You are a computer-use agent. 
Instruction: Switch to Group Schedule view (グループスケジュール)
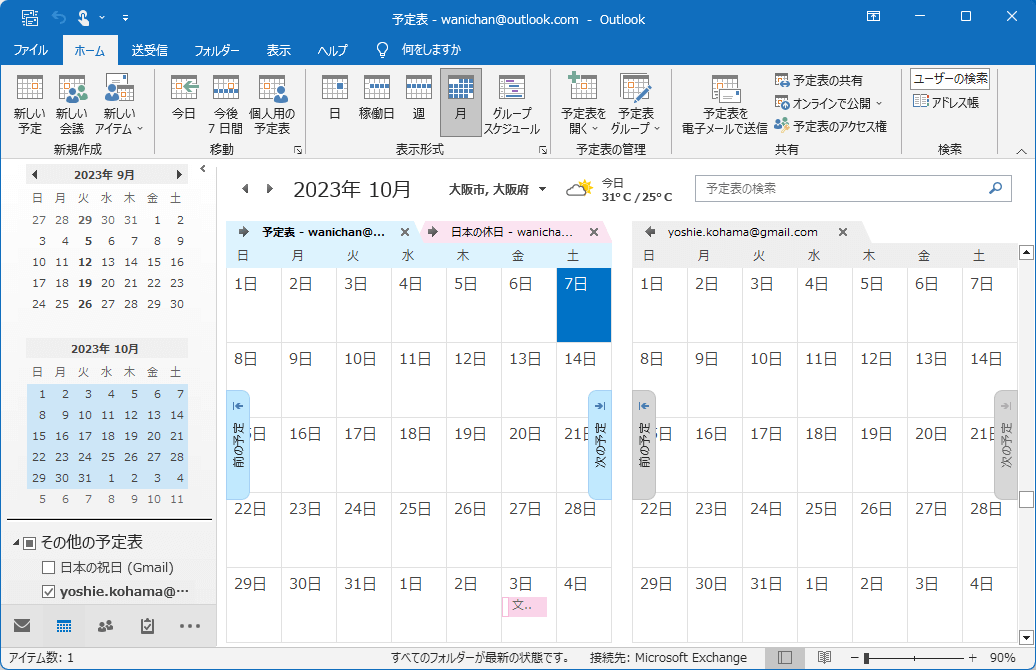(511, 104)
